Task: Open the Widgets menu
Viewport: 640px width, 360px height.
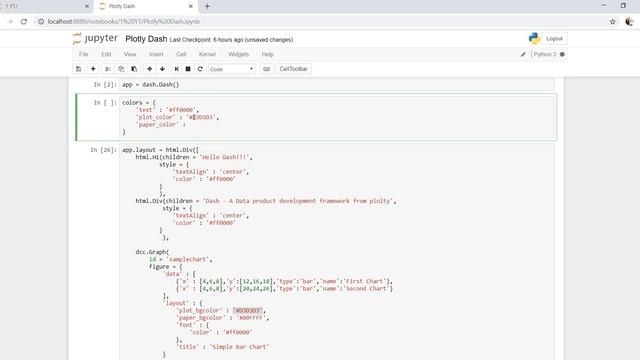Action: [238, 54]
